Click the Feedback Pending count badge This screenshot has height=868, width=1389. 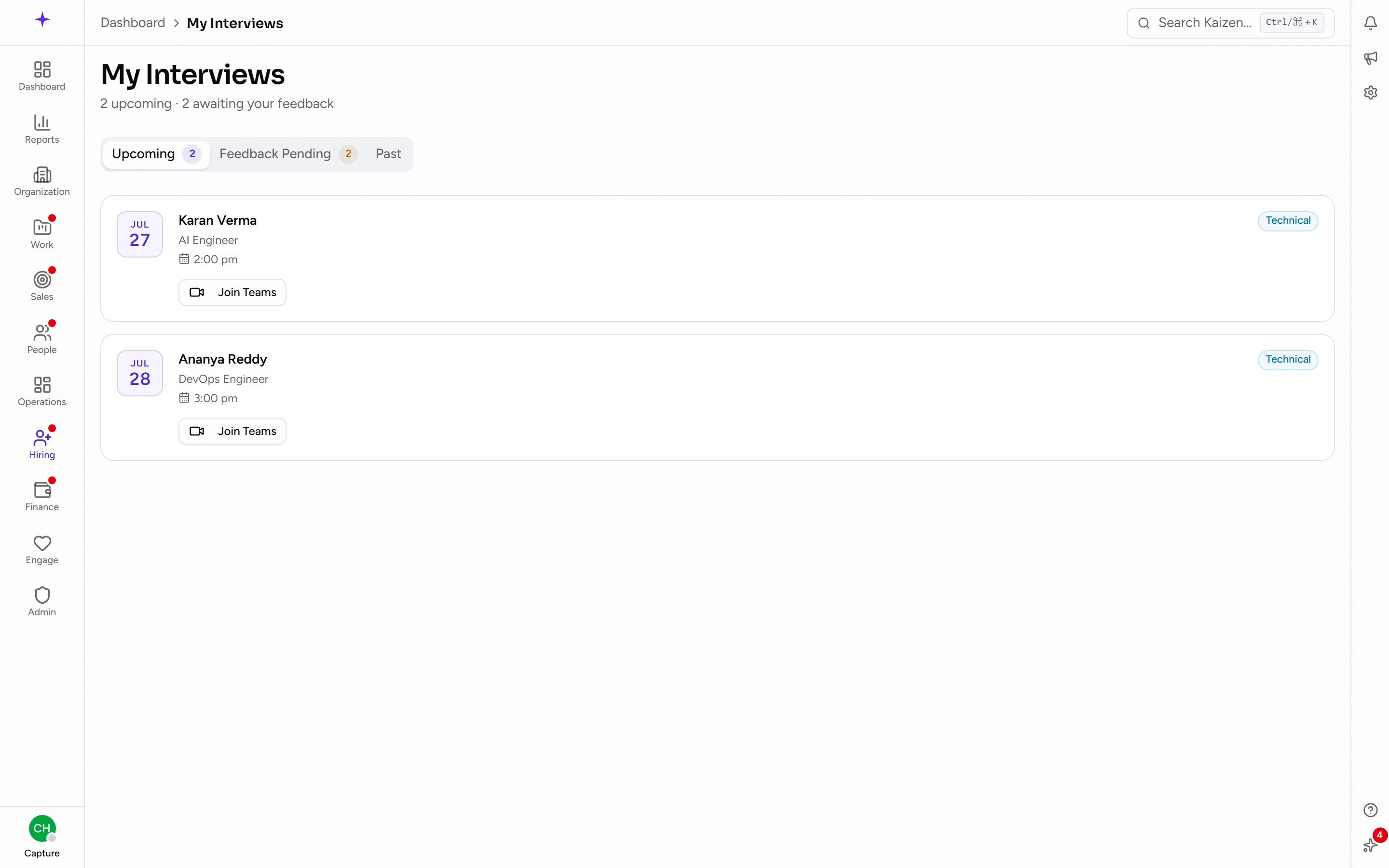tap(348, 154)
